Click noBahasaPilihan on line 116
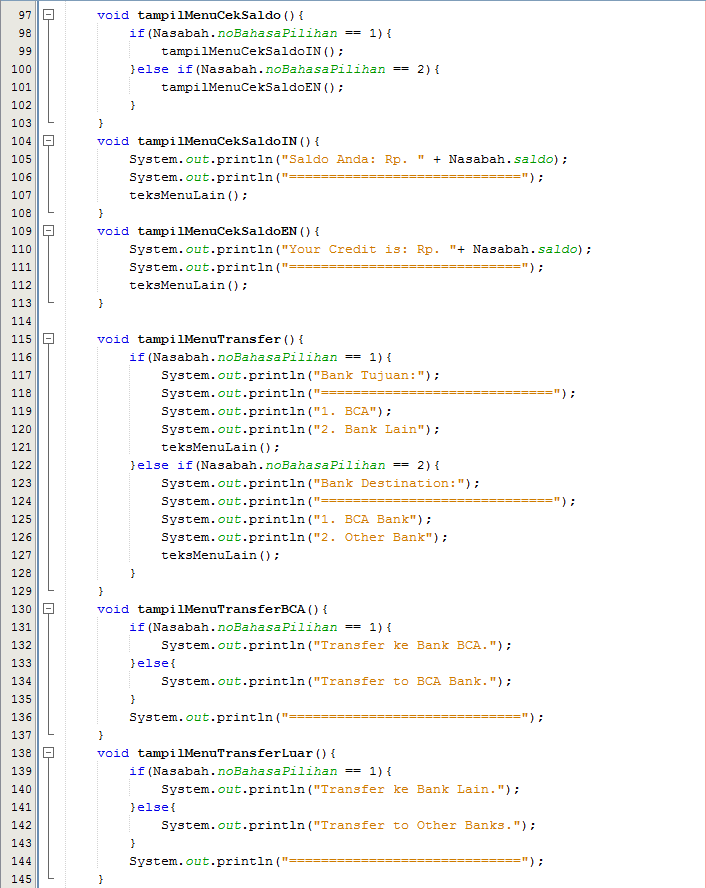Viewport: 706px width, 888px height. (277, 357)
